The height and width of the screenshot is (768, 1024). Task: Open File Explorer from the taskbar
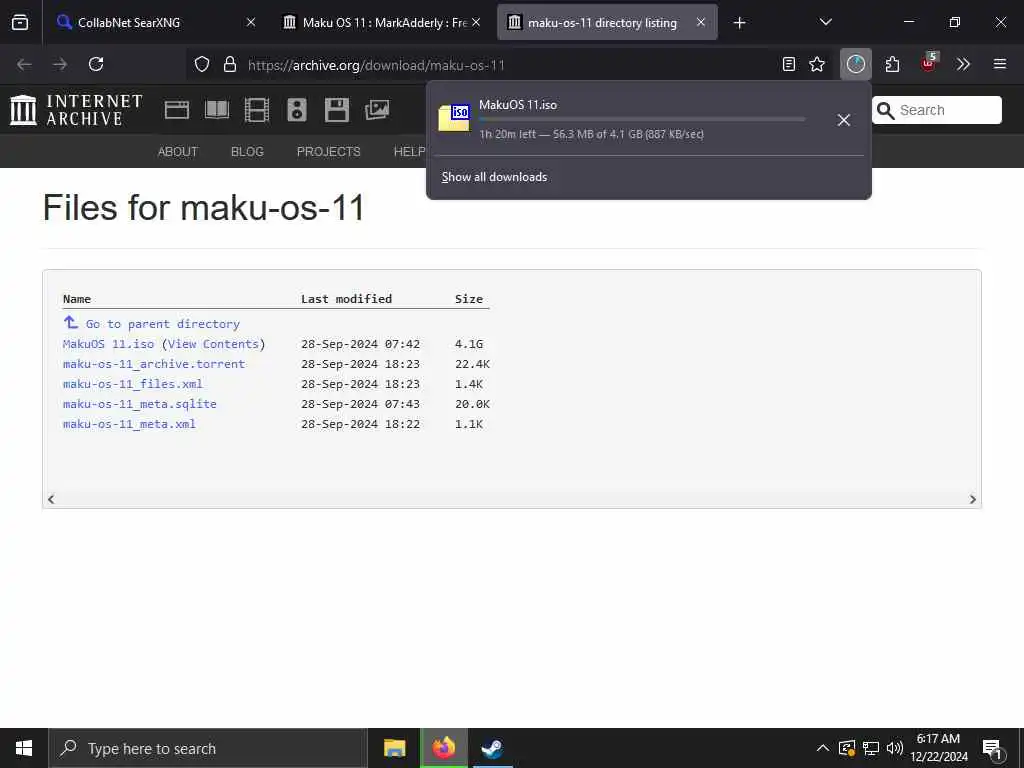(394, 748)
